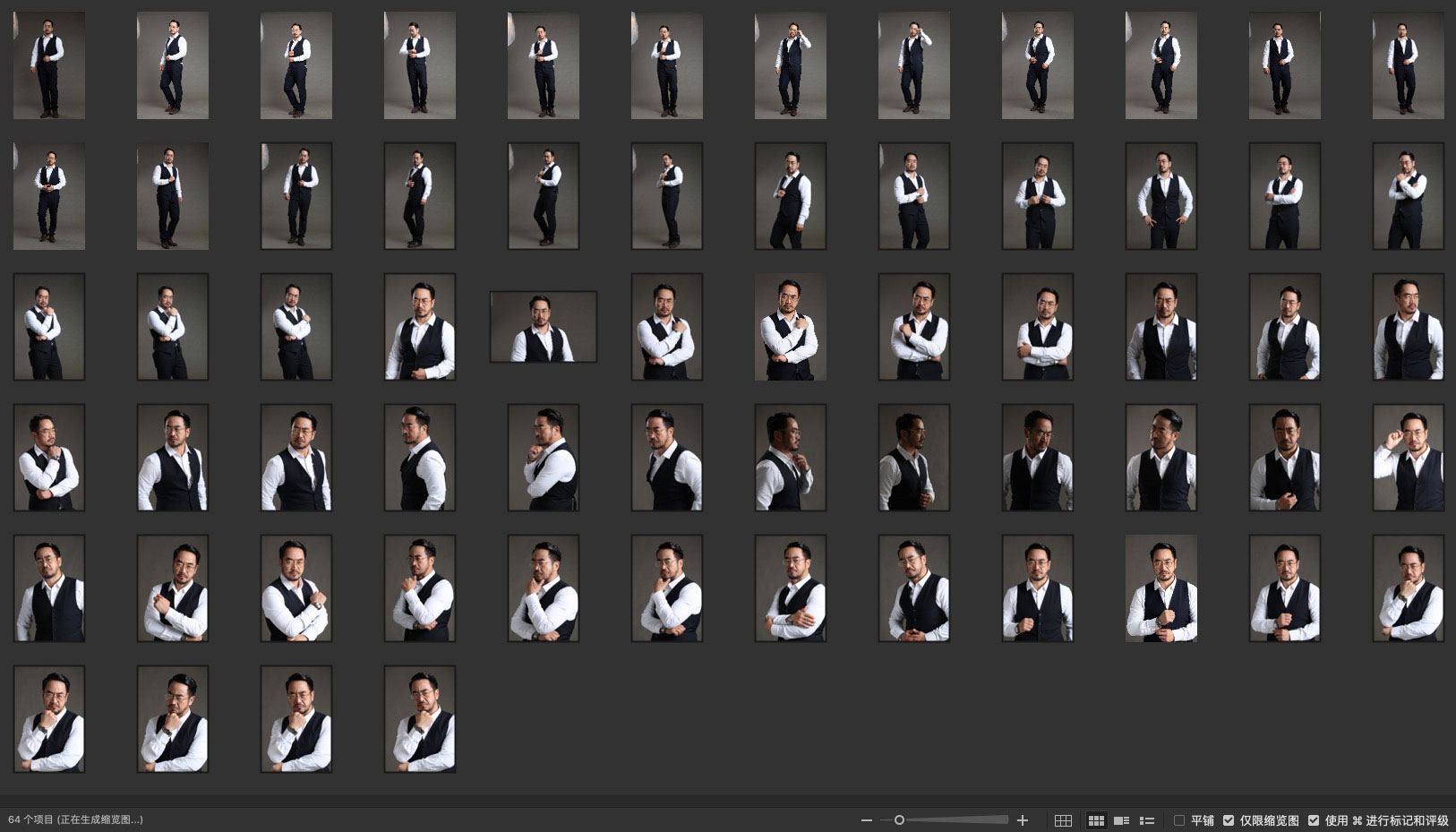Select the landscape-oriented portrait thumbnail
The image size is (1456, 832).
coord(544,327)
